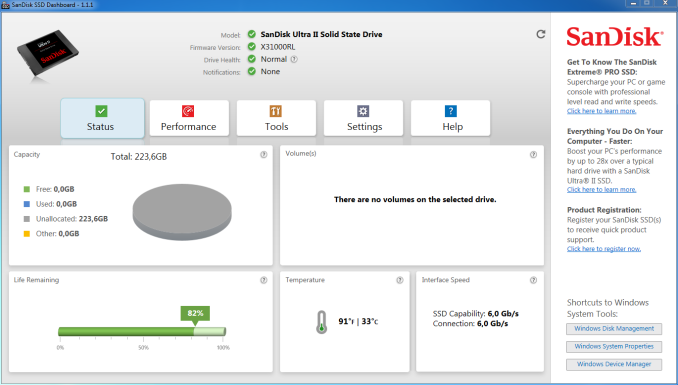Click the 82% Life Remaining marker
This screenshot has width=678, height=385.
tap(195, 314)
